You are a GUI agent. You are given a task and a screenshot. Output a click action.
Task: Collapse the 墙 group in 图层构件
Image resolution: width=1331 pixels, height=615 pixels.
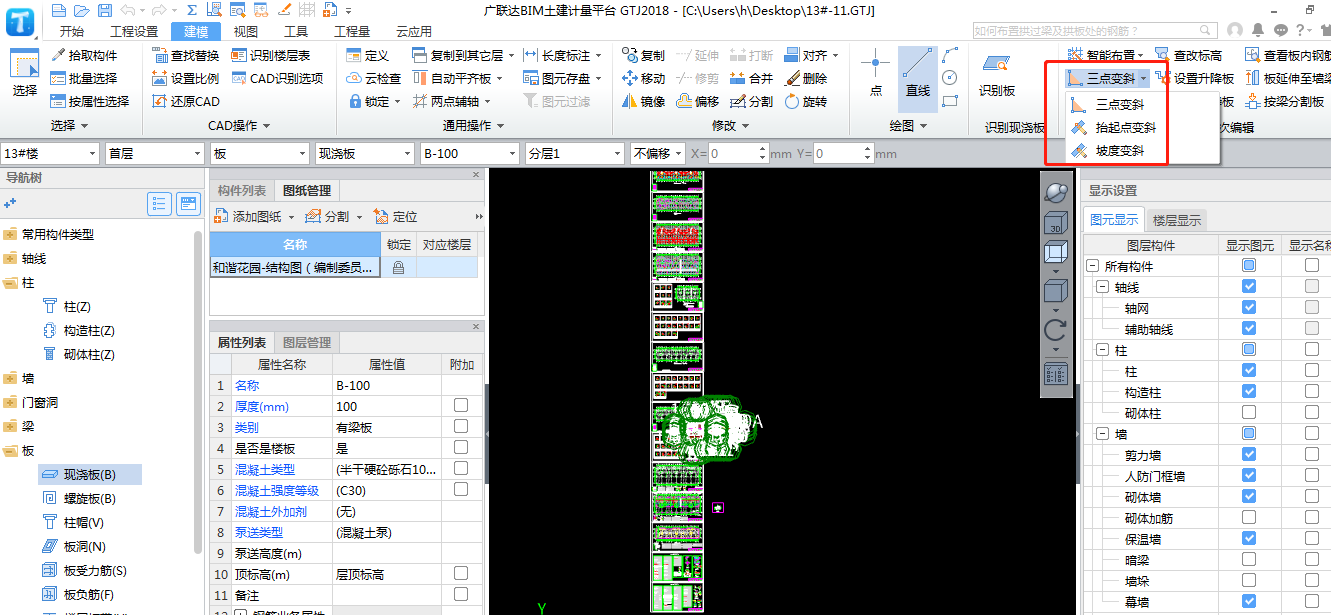(x=1101, y=434)
